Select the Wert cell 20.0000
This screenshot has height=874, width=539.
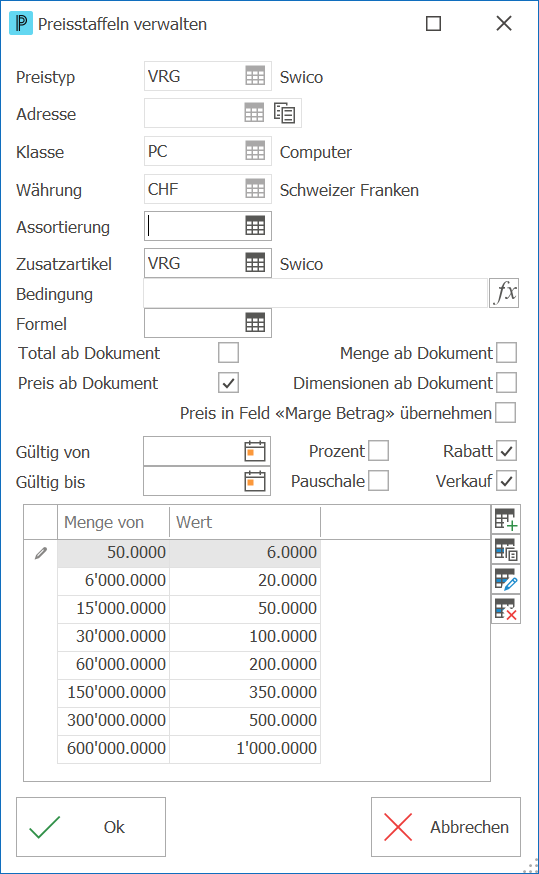click(x=245, y=581)
